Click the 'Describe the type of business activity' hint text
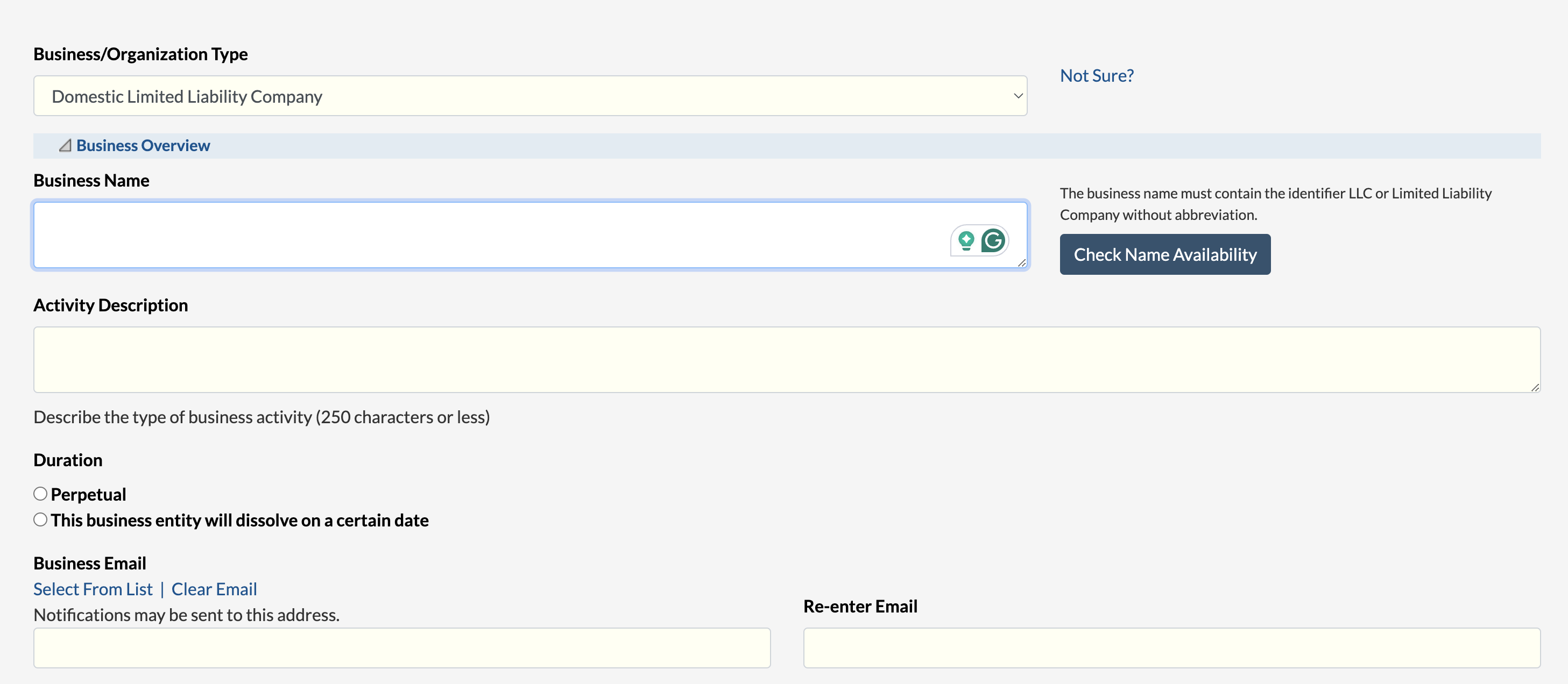 [x=262, y=417]
